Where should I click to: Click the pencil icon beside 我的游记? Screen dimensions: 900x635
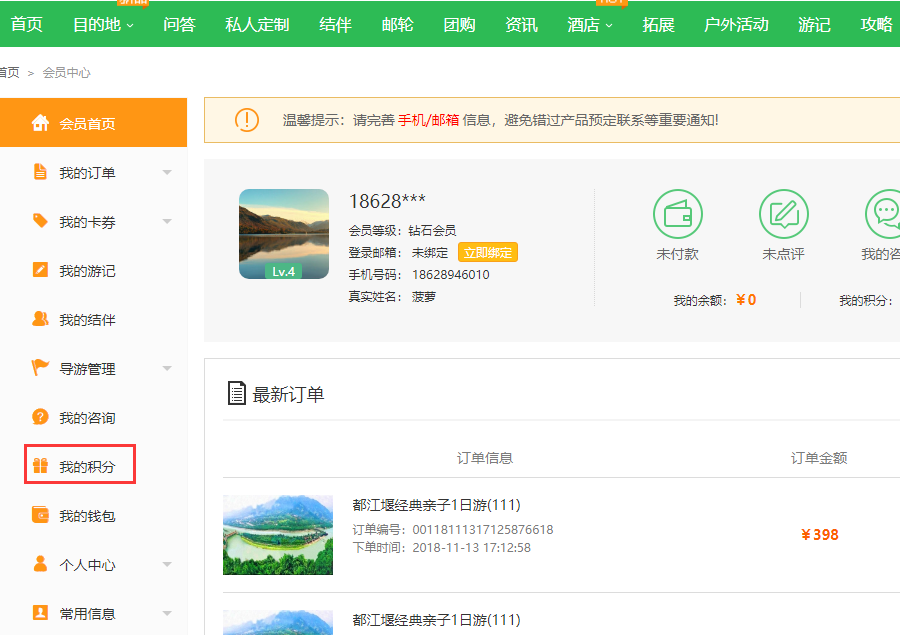click(x=40, y=270)
